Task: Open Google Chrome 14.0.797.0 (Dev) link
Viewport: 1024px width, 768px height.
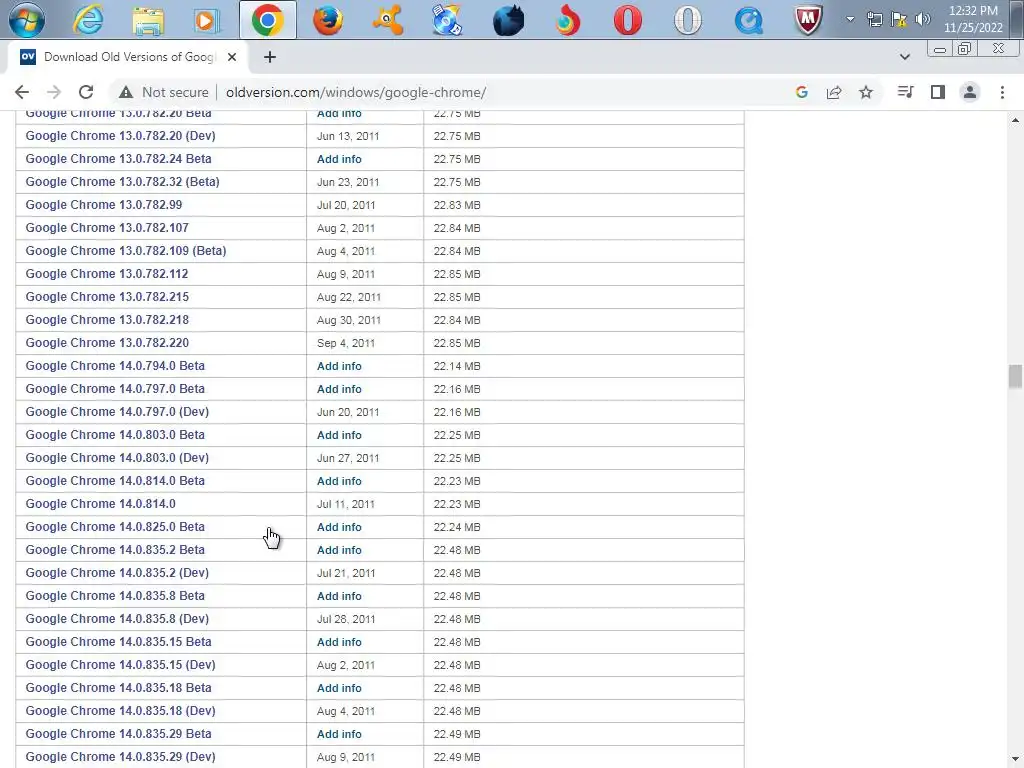Action: [117, 411]
